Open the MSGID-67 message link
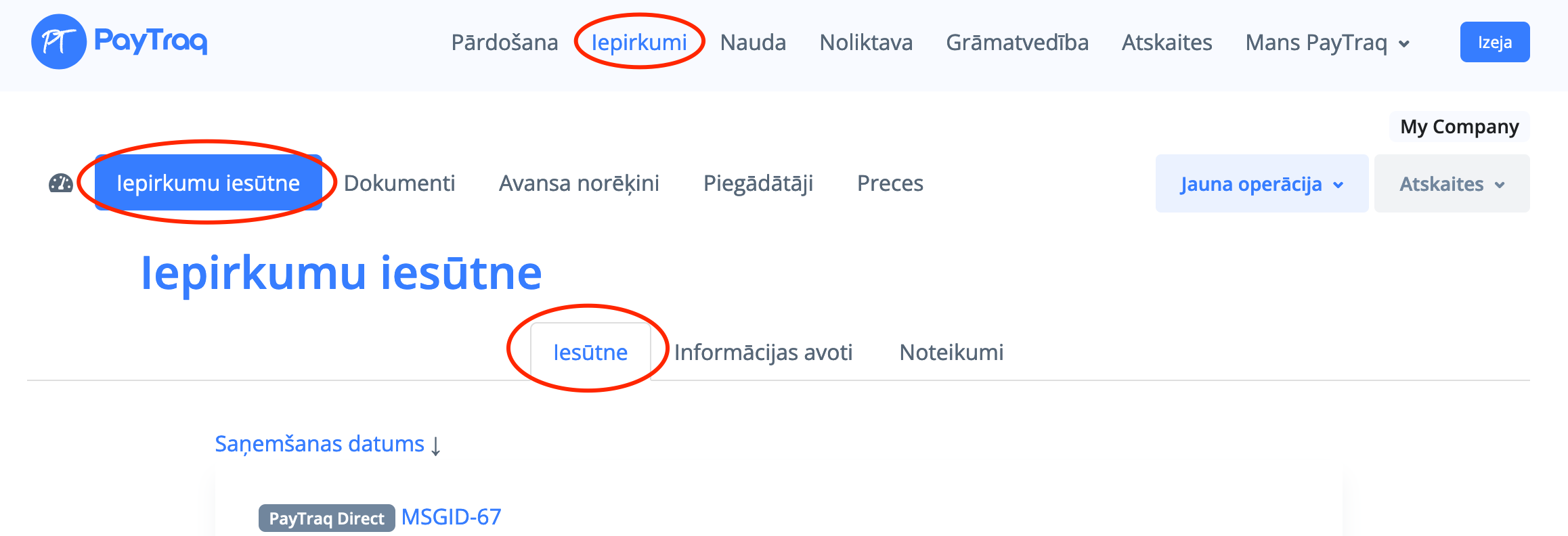 [x=451, y=517]
